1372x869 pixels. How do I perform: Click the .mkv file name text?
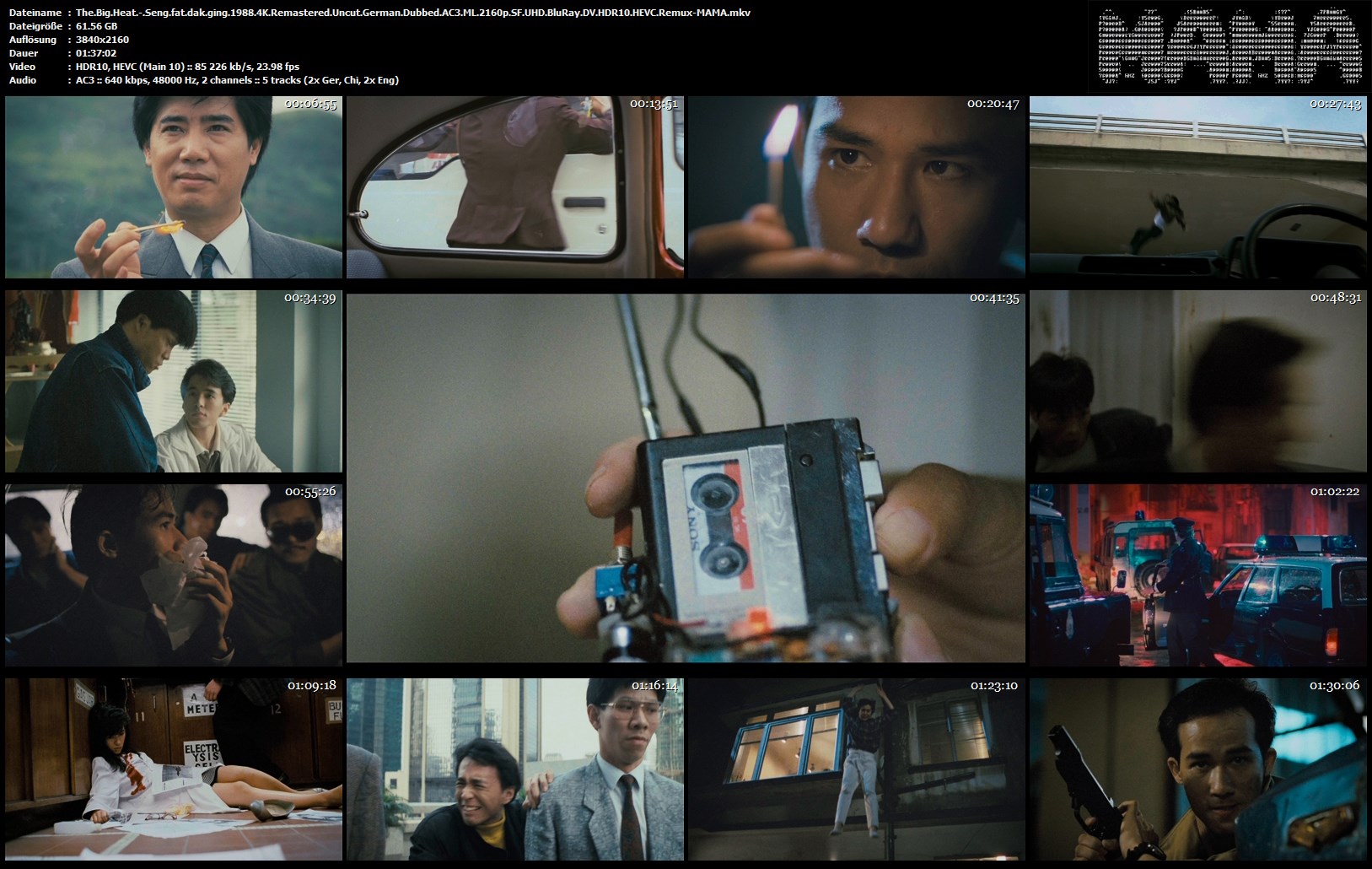tap(413, 13)
